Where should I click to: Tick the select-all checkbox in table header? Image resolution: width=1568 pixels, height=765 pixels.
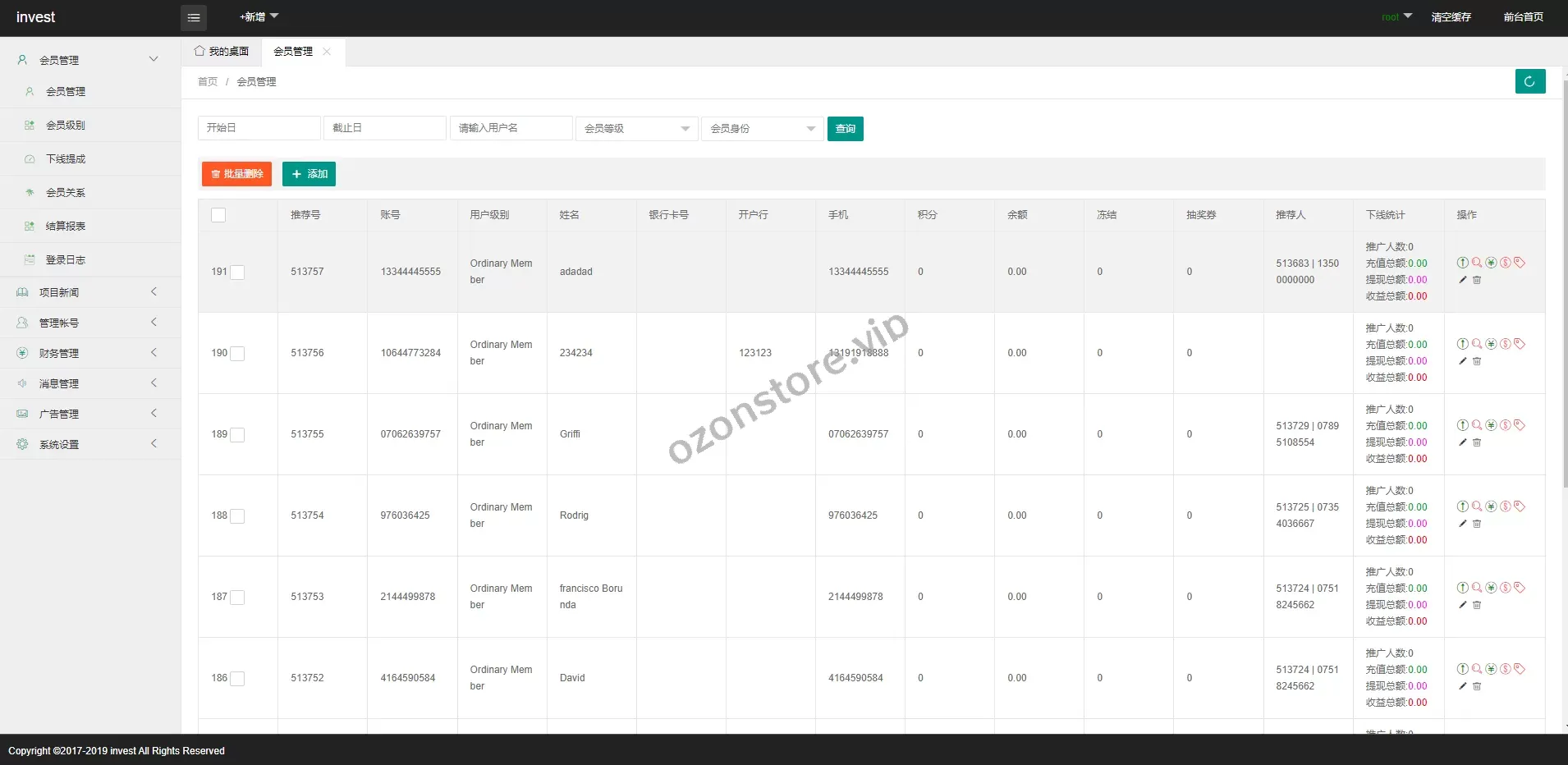click(x=218, y=215)
